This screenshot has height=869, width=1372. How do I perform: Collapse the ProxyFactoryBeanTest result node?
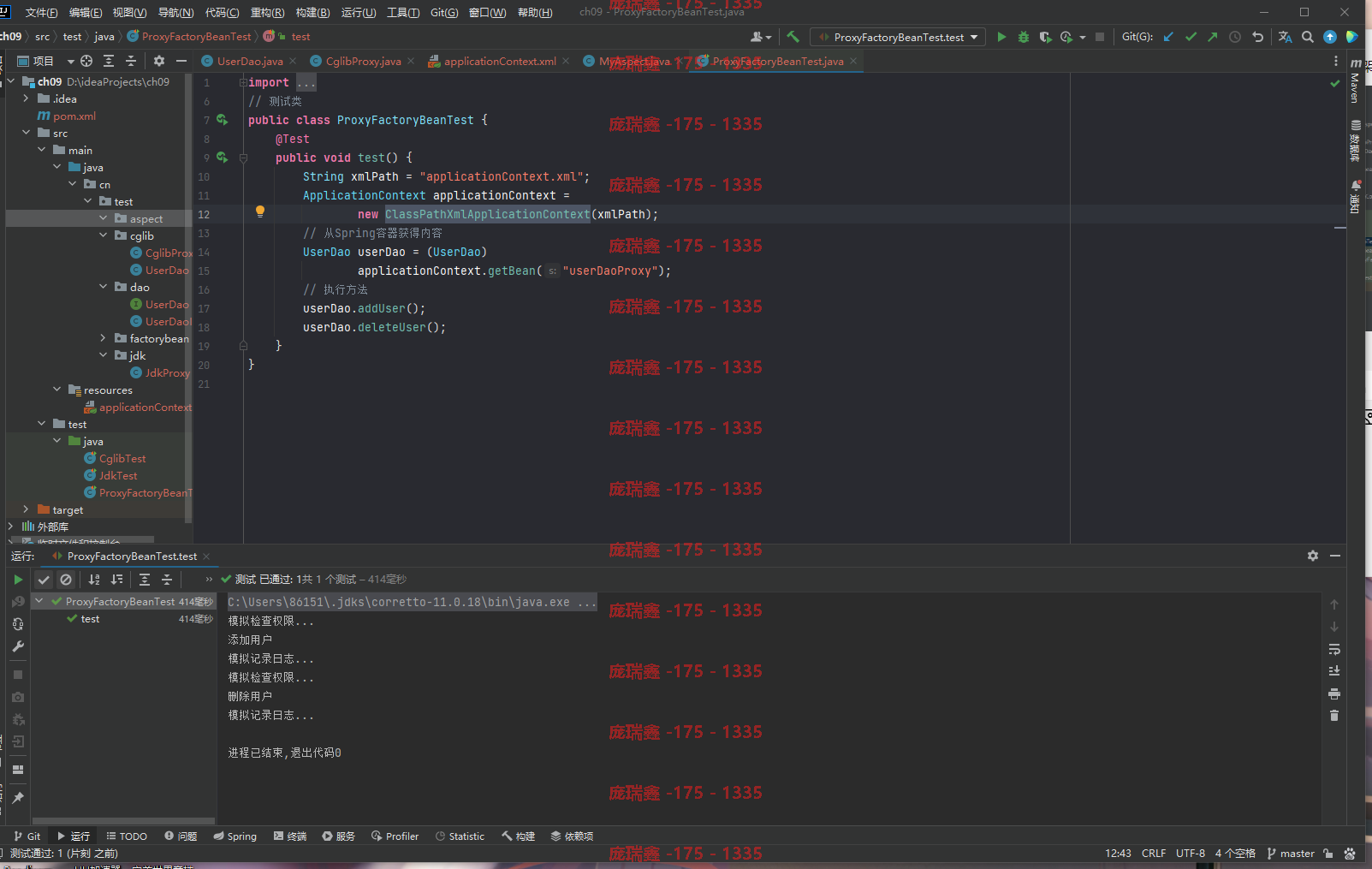39,601
